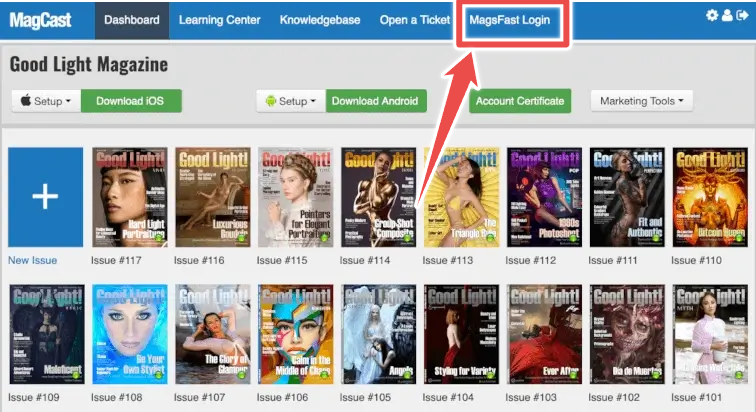Open Issue #105 cover thumbnail
Screen dimensions: 756x412
click(x=378, y=334)
